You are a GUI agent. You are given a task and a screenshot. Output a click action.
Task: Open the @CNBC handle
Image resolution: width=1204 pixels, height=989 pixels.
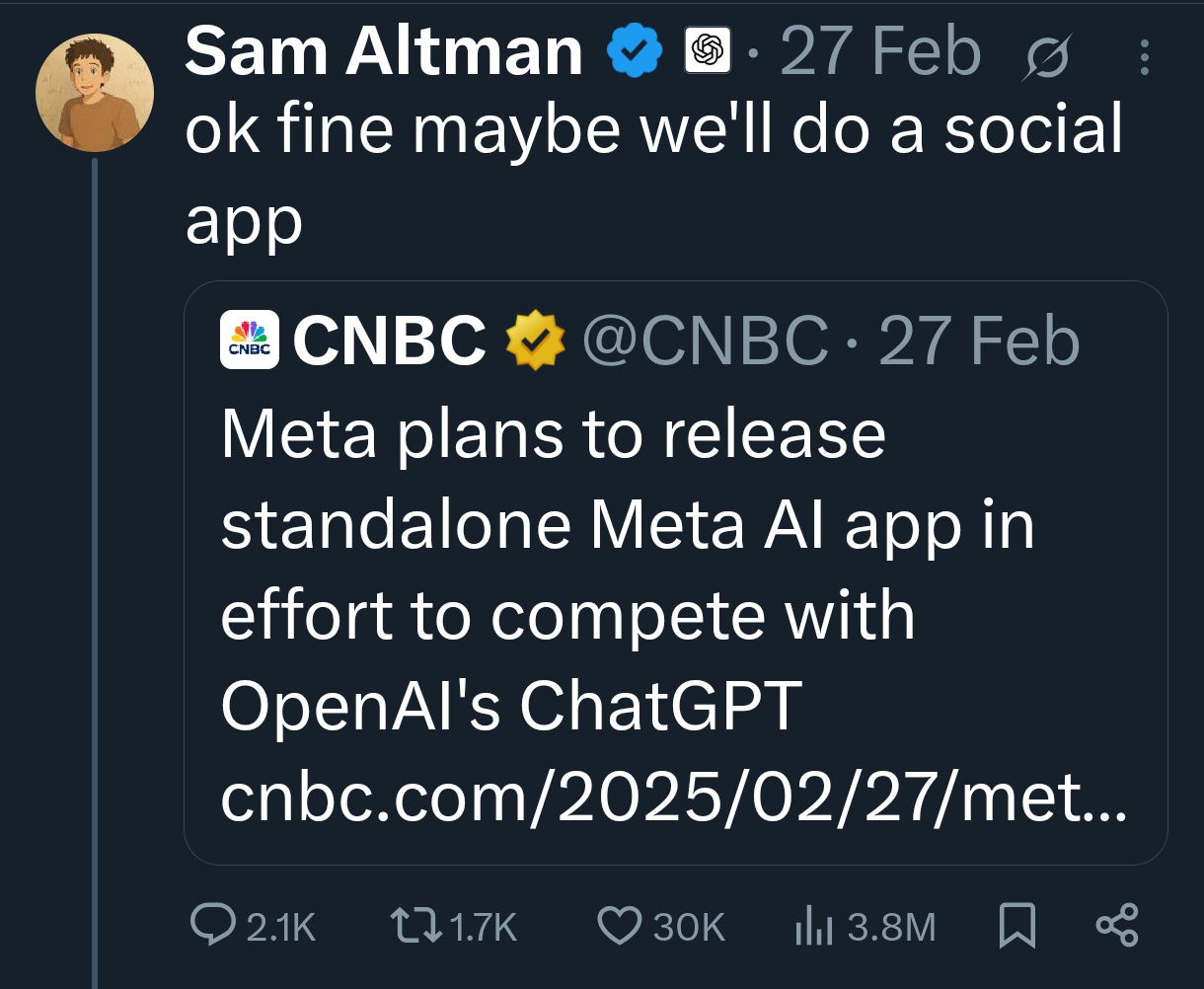pos(706,341)
